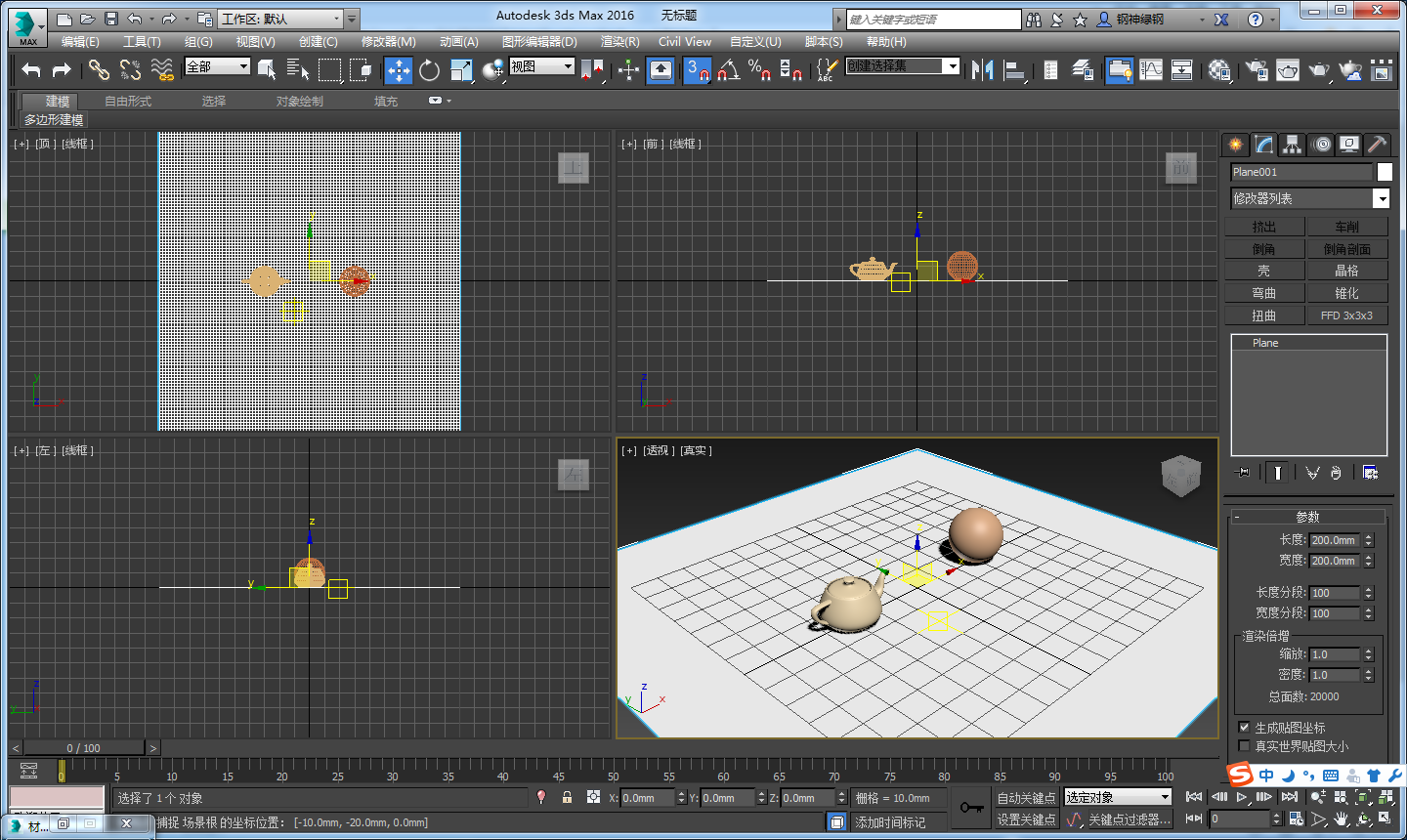Uncheck the 生成贴图坐标 checkbox
This screenshot has height=840, width=1407.
[x=1244, y=728]
